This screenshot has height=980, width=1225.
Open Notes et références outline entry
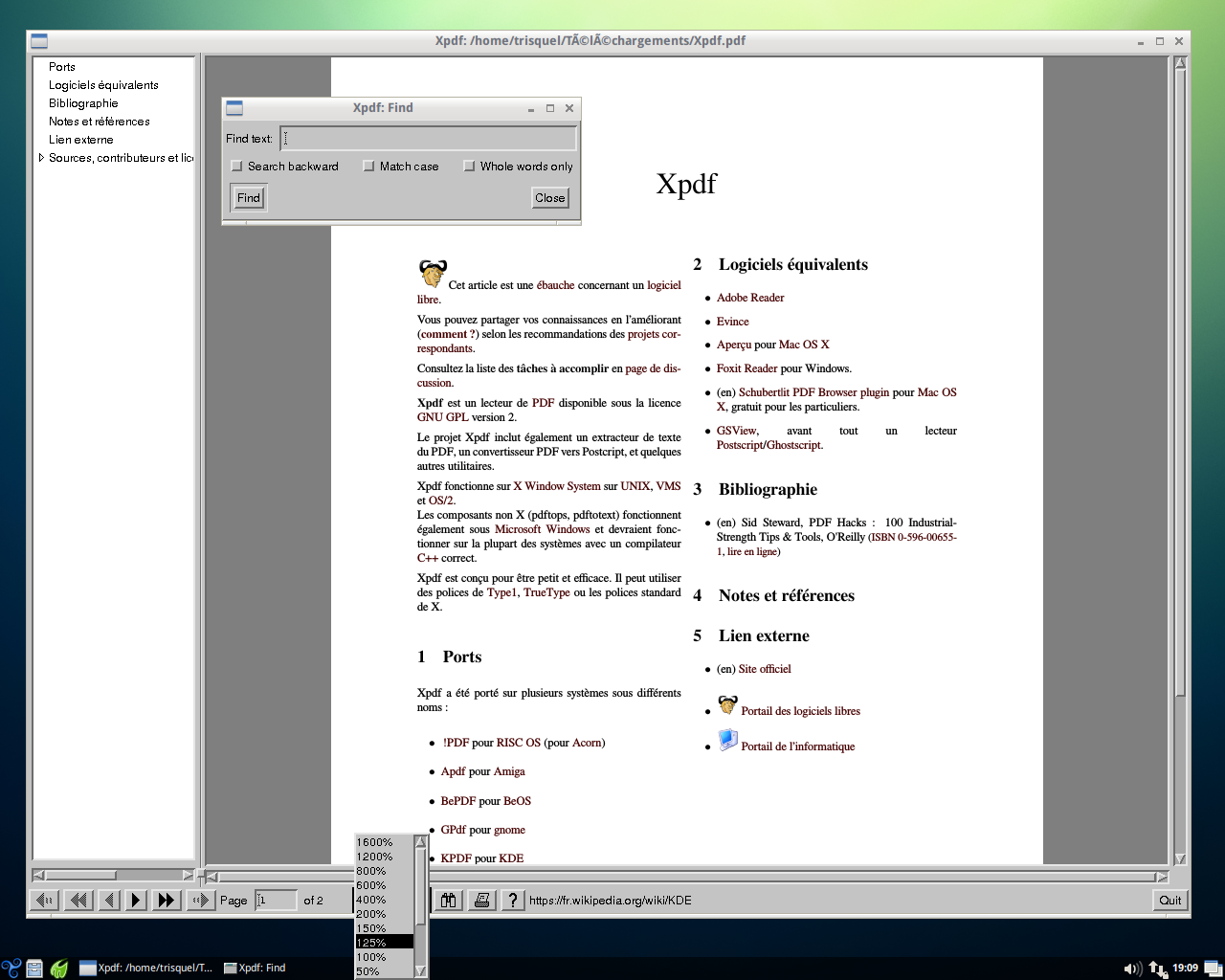(x=100, y=122)
